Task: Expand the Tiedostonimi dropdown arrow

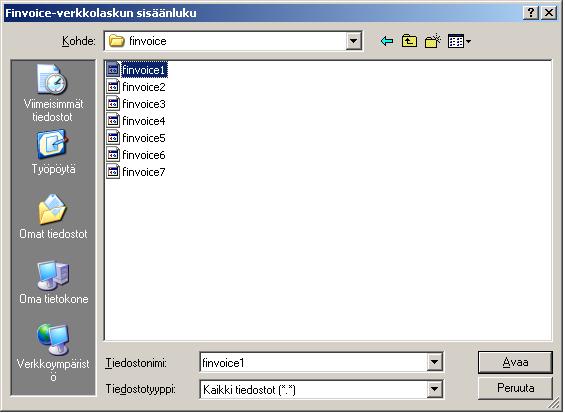Action: coord(435,362)
